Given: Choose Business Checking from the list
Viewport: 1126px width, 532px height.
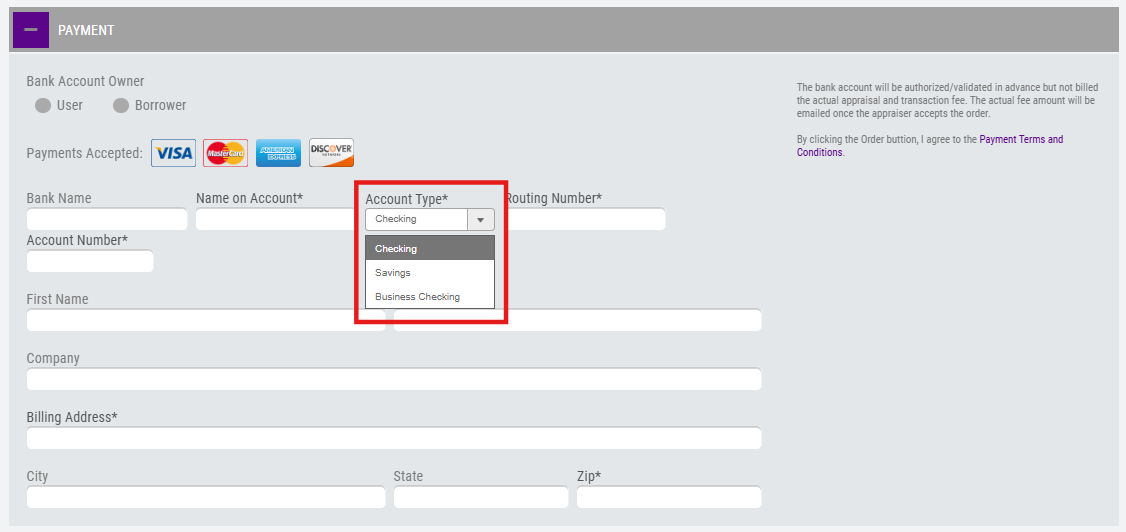Looking at the screenshot, I should 430,297.
